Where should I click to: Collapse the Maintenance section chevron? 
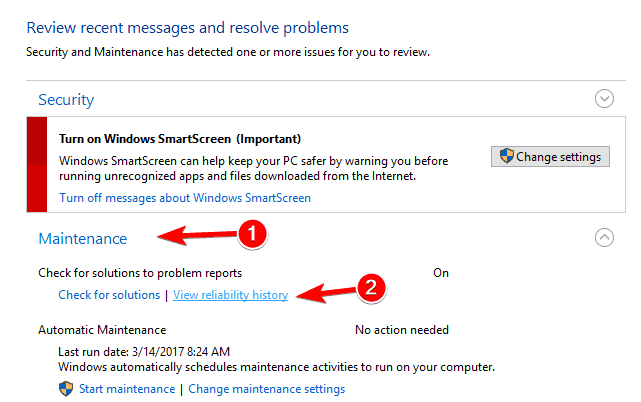tap(604, 238)
